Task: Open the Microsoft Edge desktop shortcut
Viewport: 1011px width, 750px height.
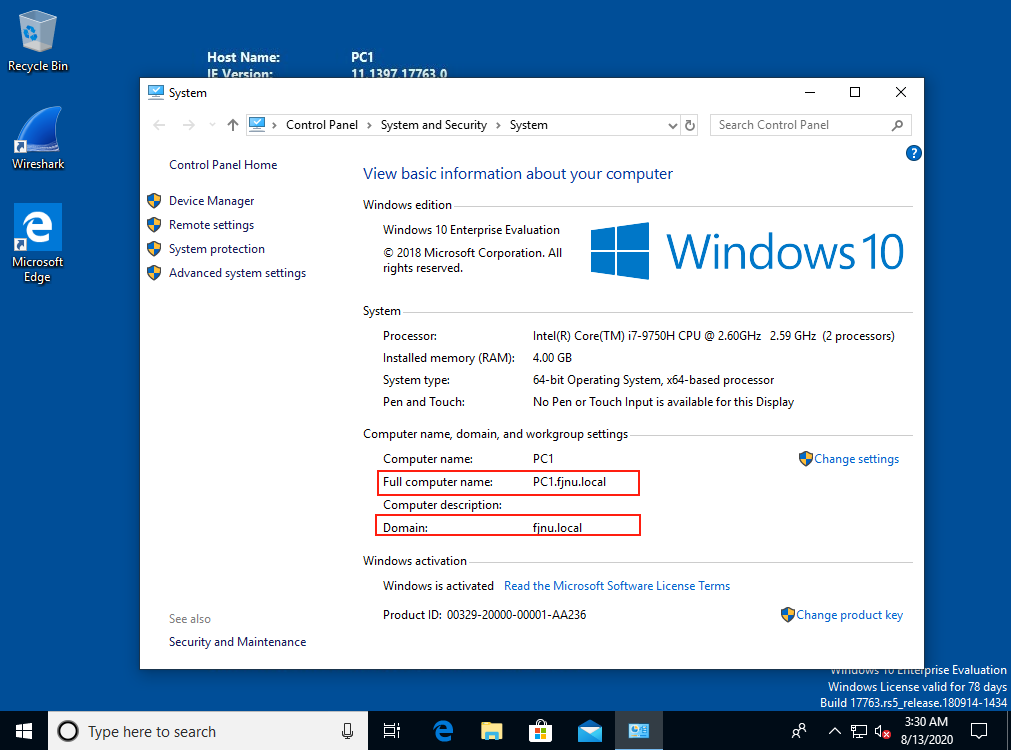Action: (x=37, y=243)
